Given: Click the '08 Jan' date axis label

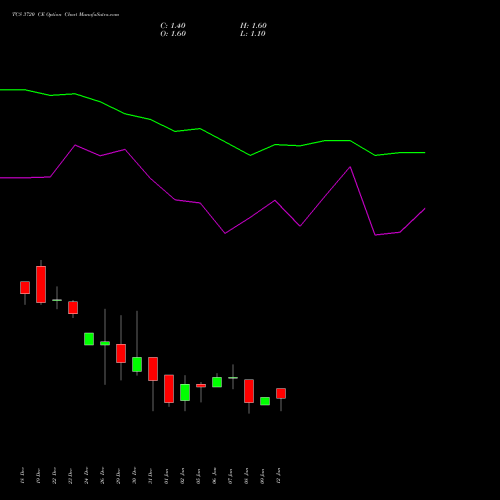Looking at the screenshot, I should pos(246,476).
